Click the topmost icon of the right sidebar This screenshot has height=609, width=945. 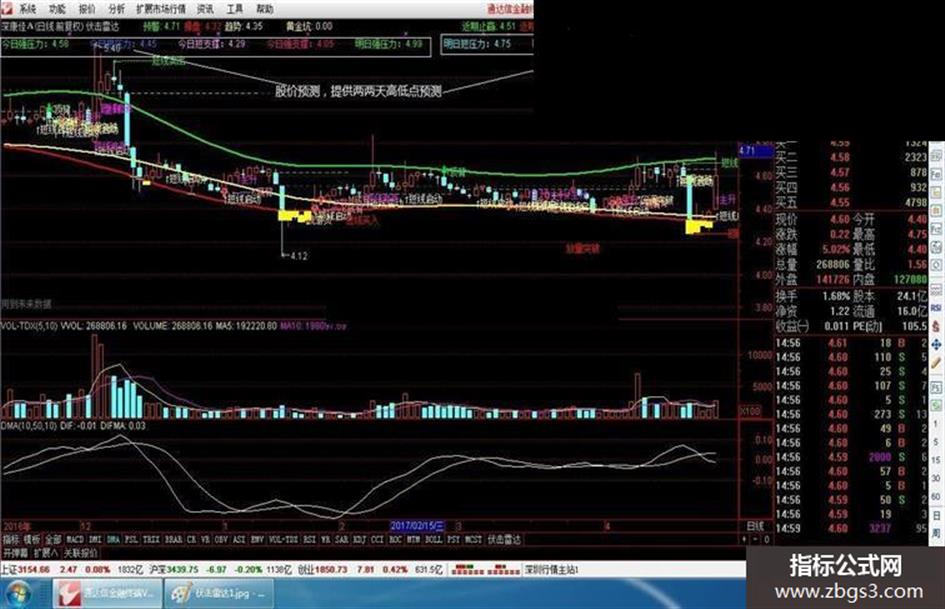coord(936,157)
